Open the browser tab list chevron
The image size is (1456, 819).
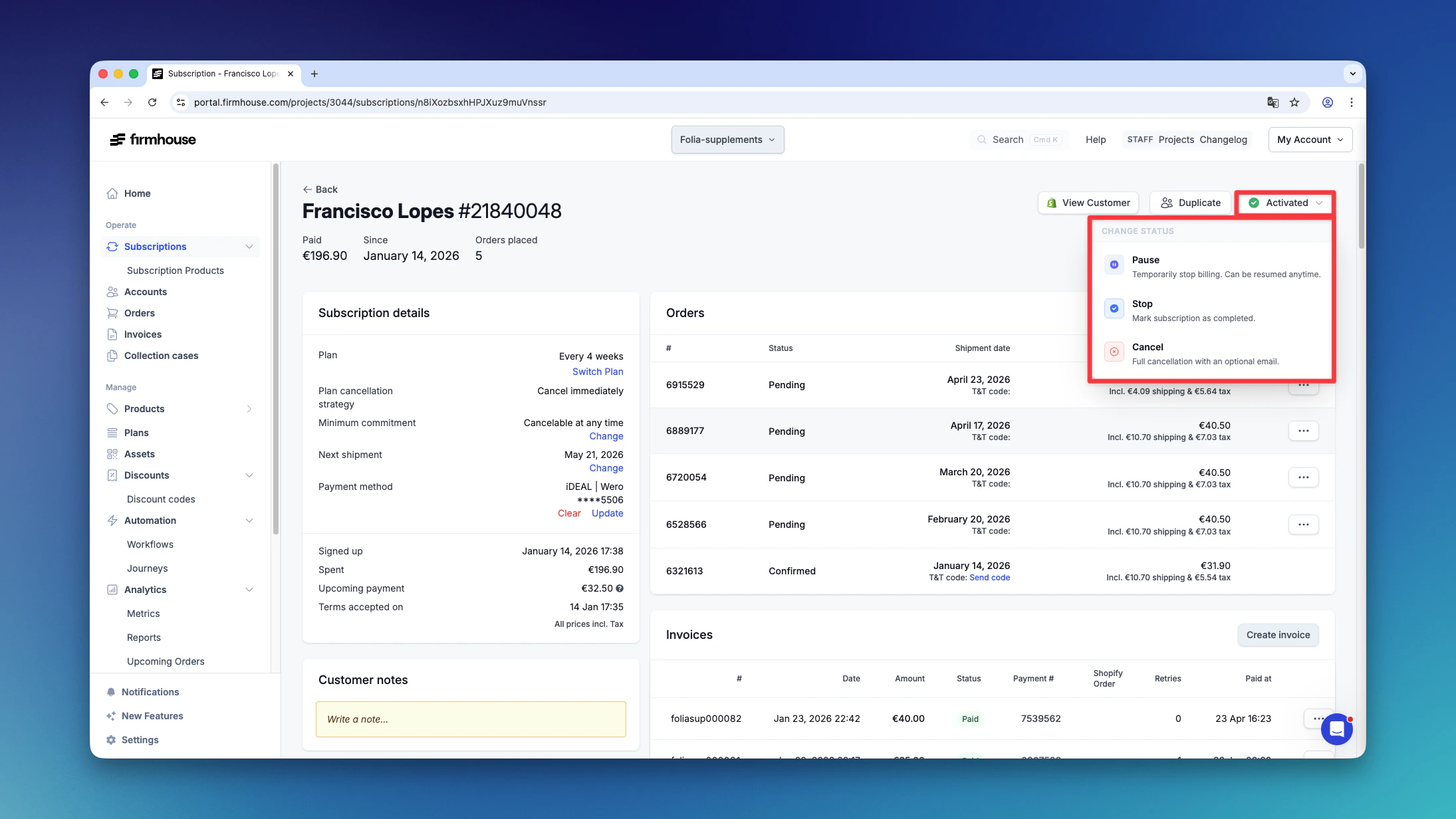[1352, 74]
